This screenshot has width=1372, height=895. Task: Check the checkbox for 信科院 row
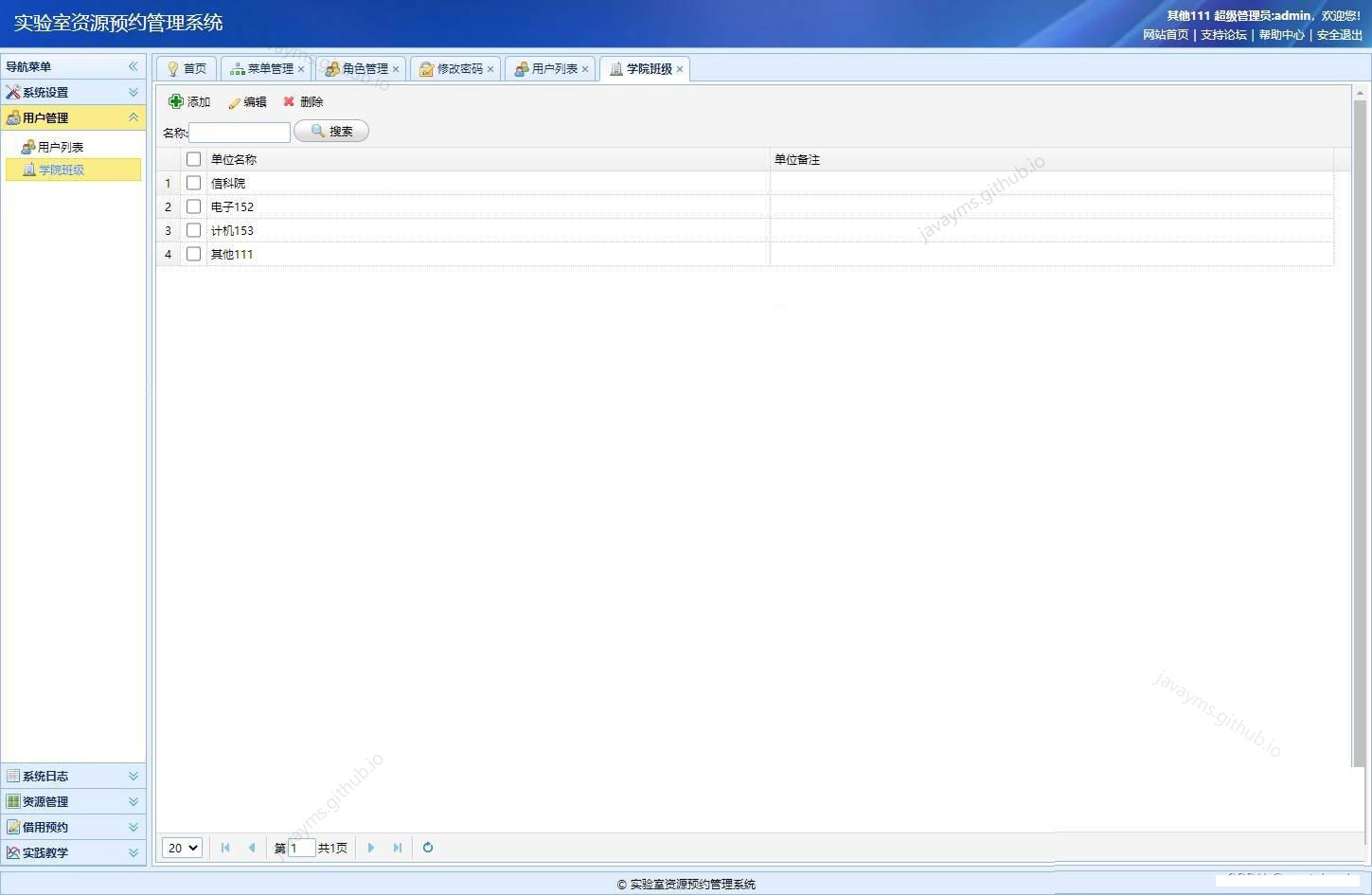click(x=193, y=182)
